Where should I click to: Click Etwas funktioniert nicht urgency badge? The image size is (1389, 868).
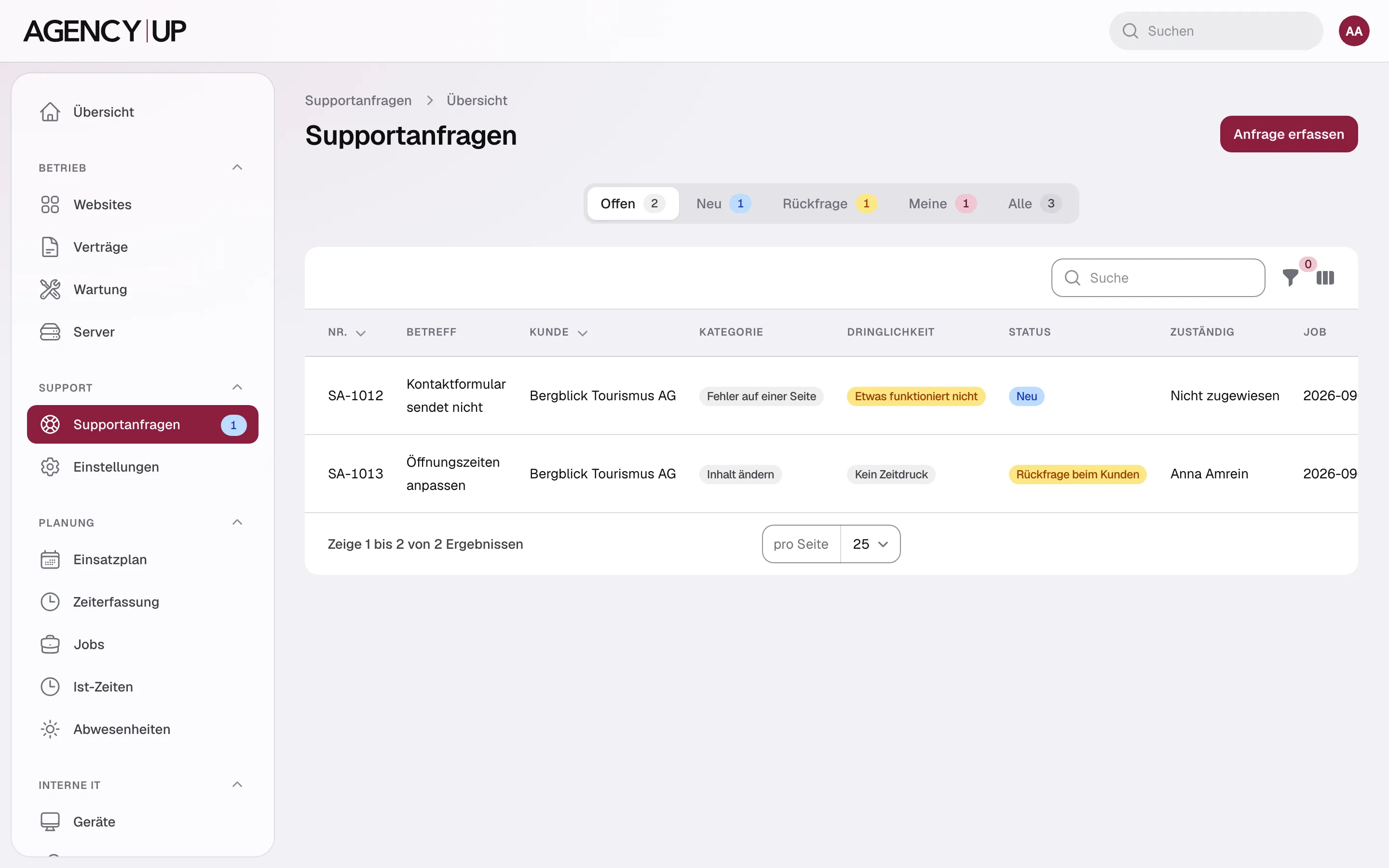coord(916,396)
